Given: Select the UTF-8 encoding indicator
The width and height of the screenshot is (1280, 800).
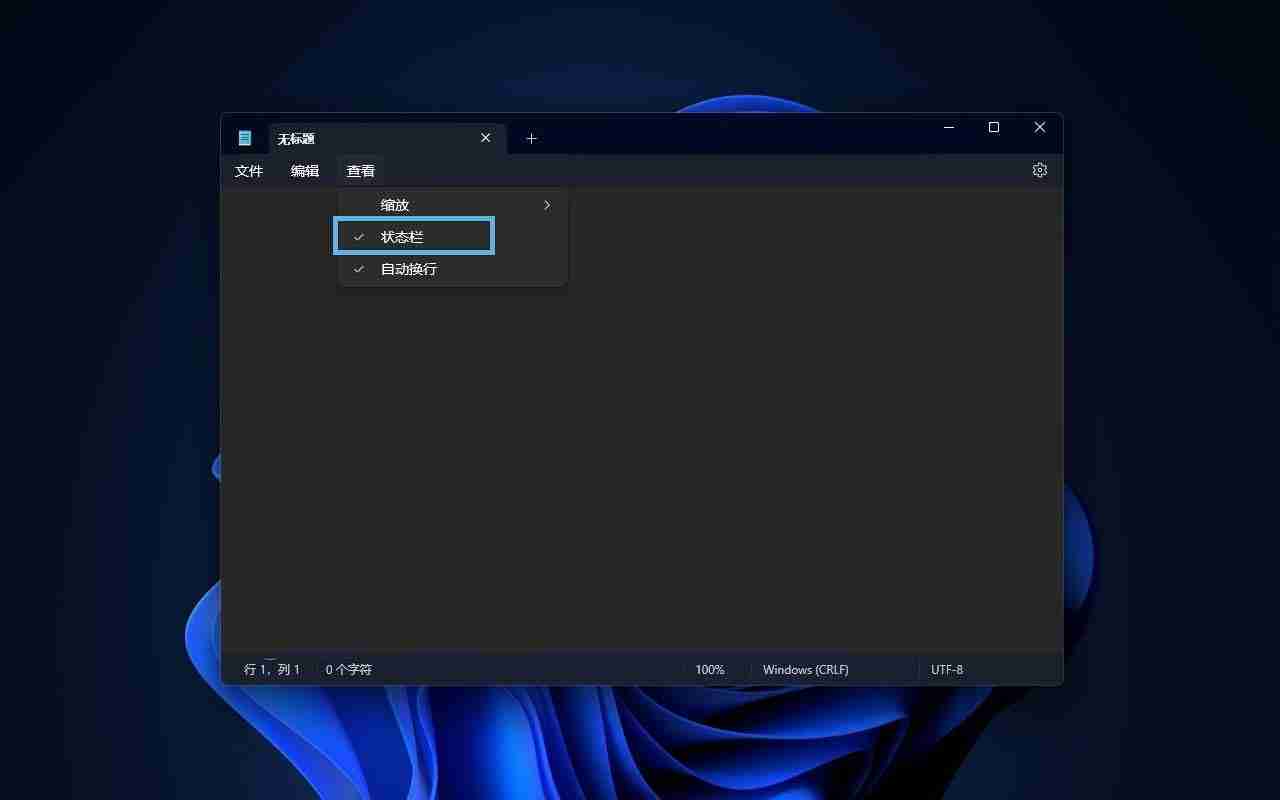Looking at the screenshot, I should tap(947, 669).
